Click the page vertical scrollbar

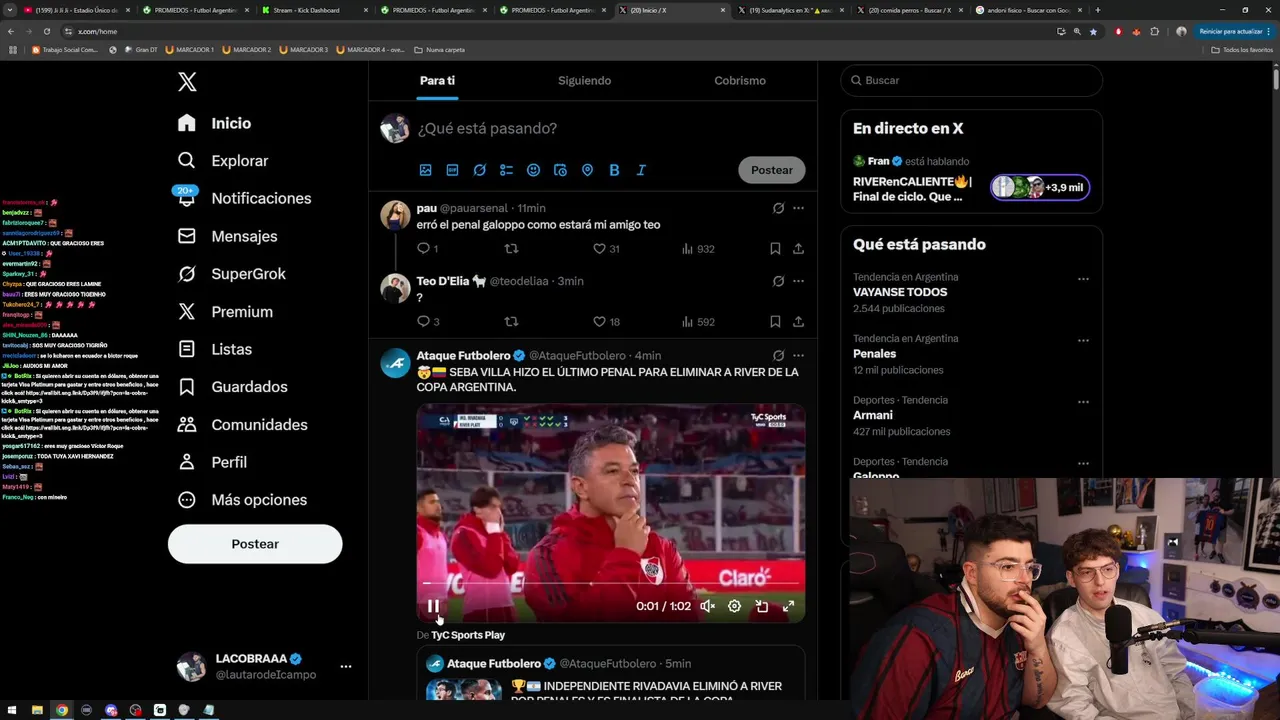(1276, 80)
